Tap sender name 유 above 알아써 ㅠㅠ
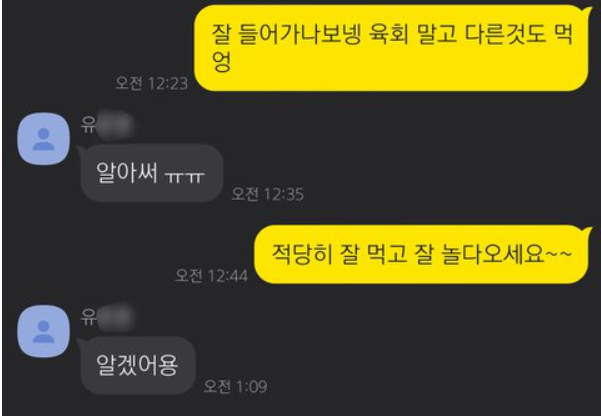Image resolution: width=601 pixels, height=417 pixels. pyautogui.click(x=89, y=125)
